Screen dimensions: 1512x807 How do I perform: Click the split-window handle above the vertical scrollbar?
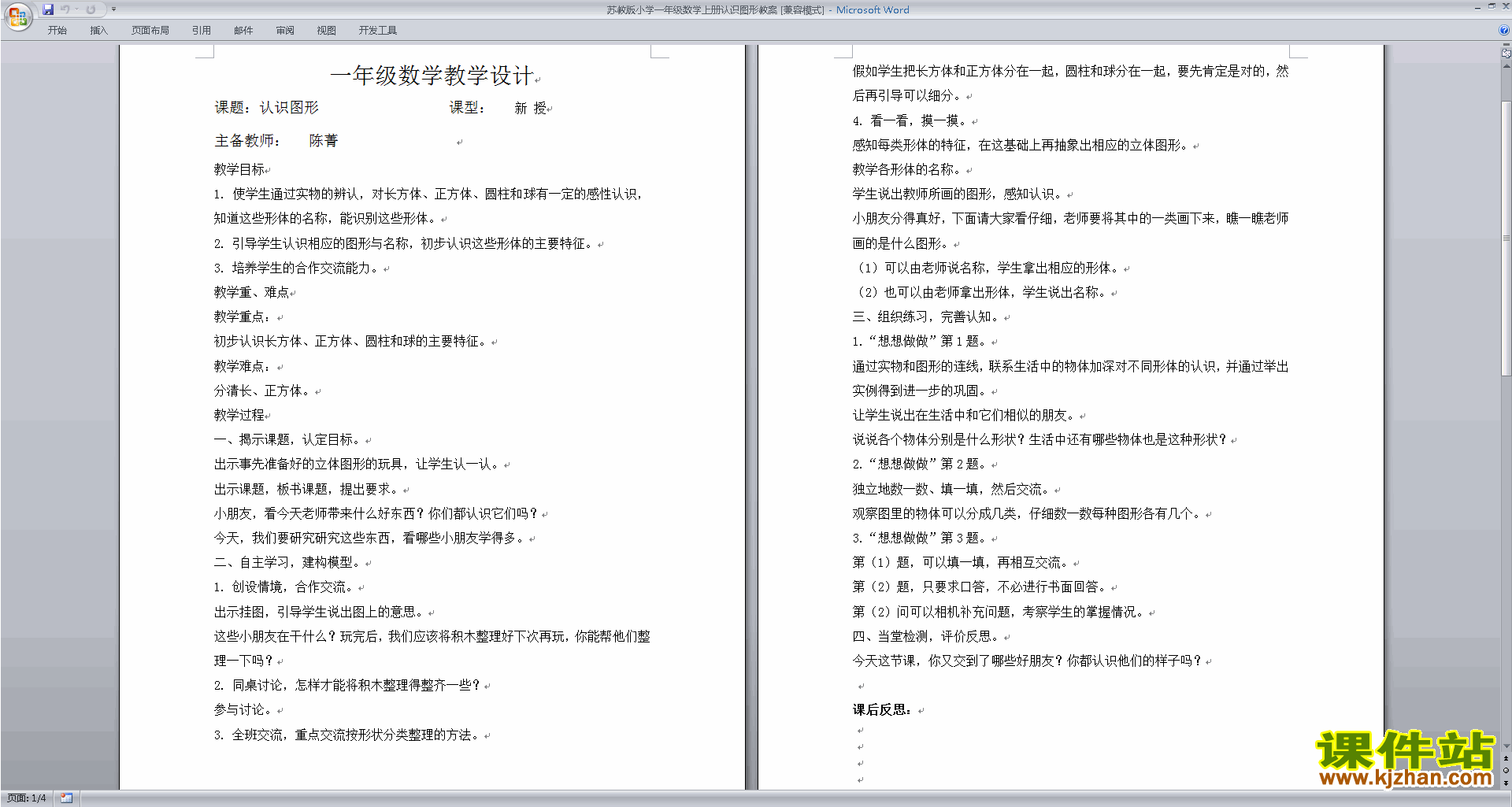1506,45
